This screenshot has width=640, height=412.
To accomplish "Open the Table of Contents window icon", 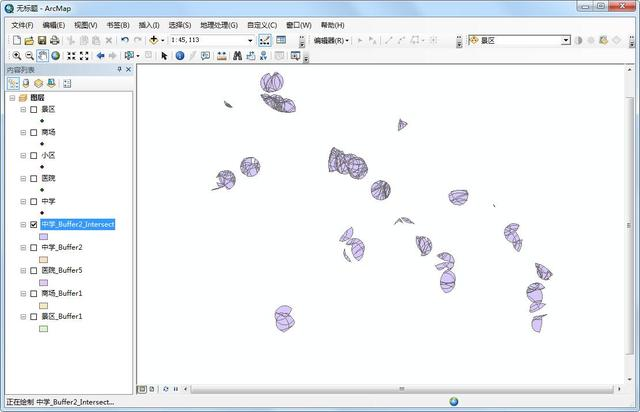I will [281, 40].
